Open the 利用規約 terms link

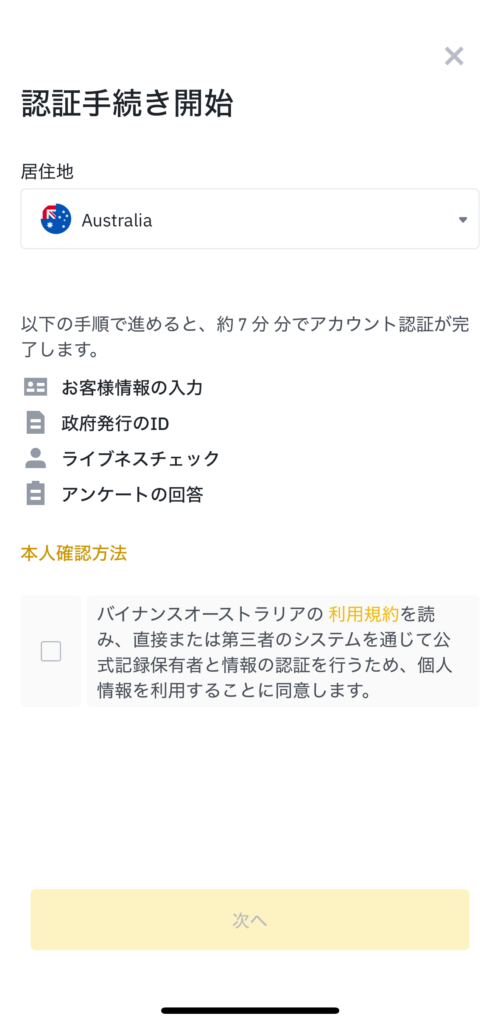pos(364,614)
